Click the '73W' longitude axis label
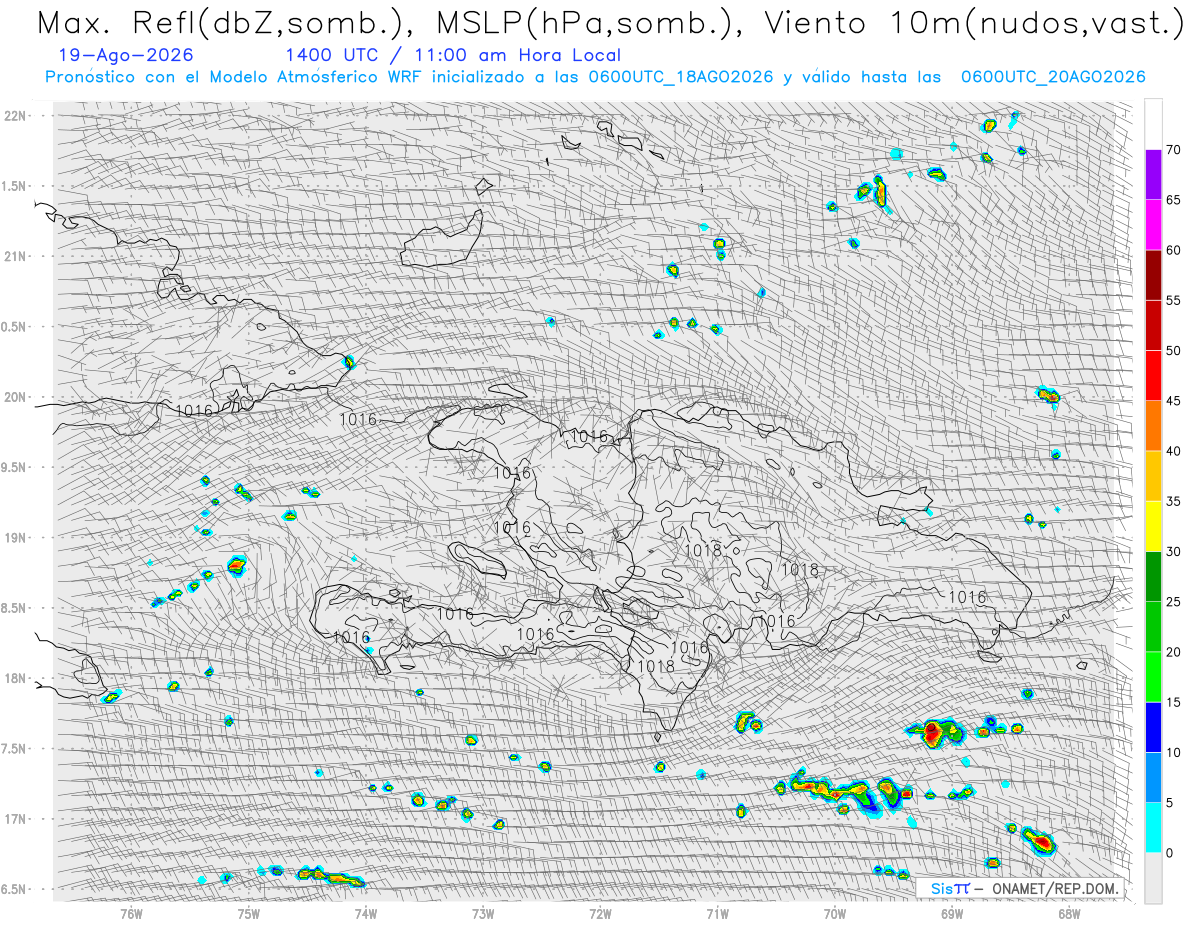This screenshot has height=927, width=1200. pyautogui.click(x=483, y=913)
